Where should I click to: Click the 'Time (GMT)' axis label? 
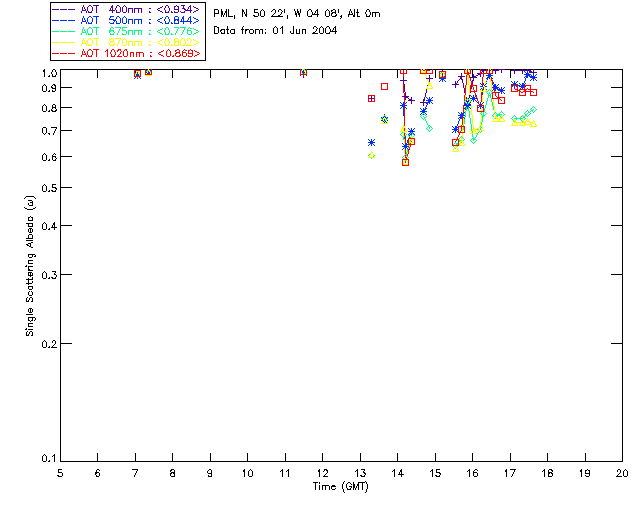coord(340,487)
